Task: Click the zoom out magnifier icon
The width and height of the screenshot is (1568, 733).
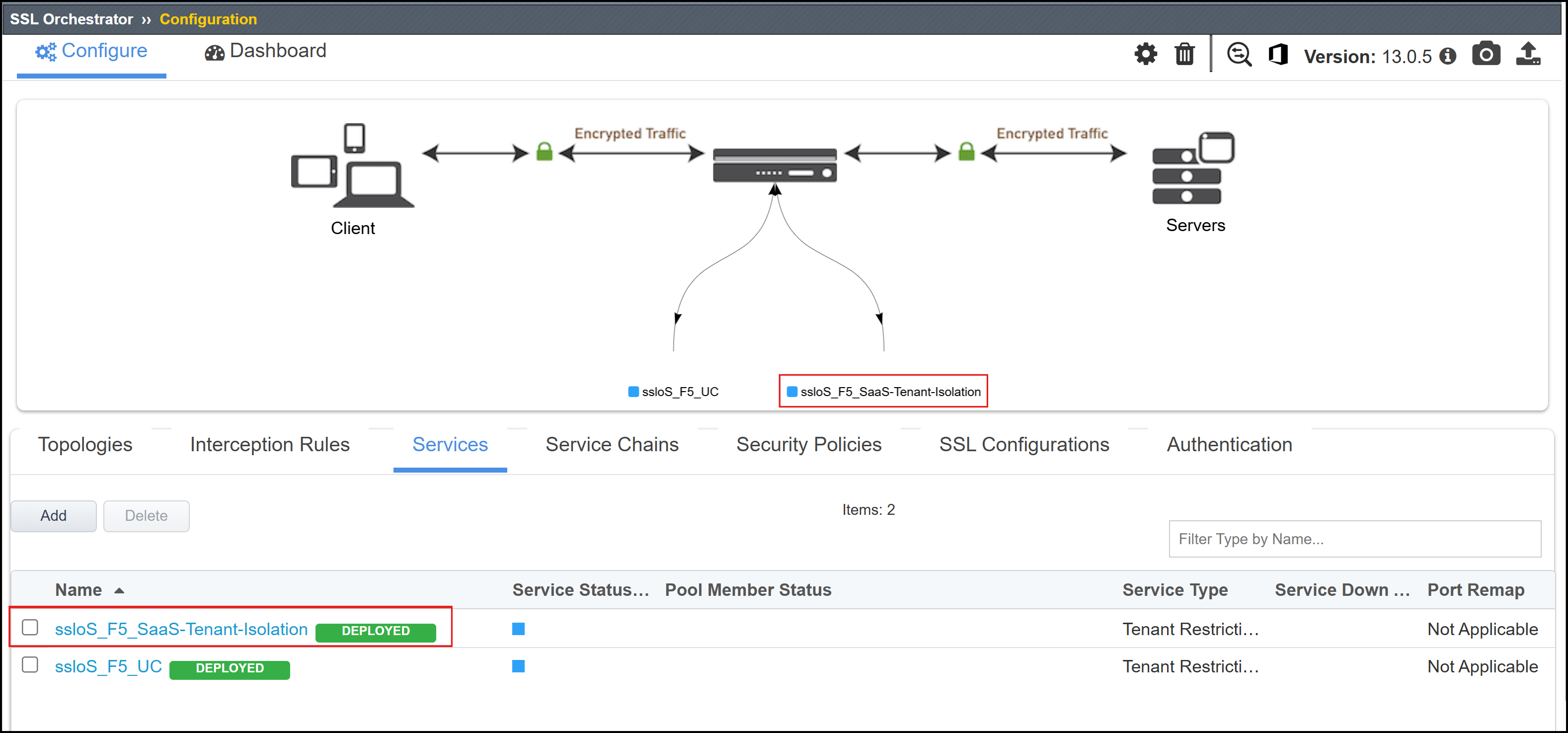Action: pos(1239,54)
